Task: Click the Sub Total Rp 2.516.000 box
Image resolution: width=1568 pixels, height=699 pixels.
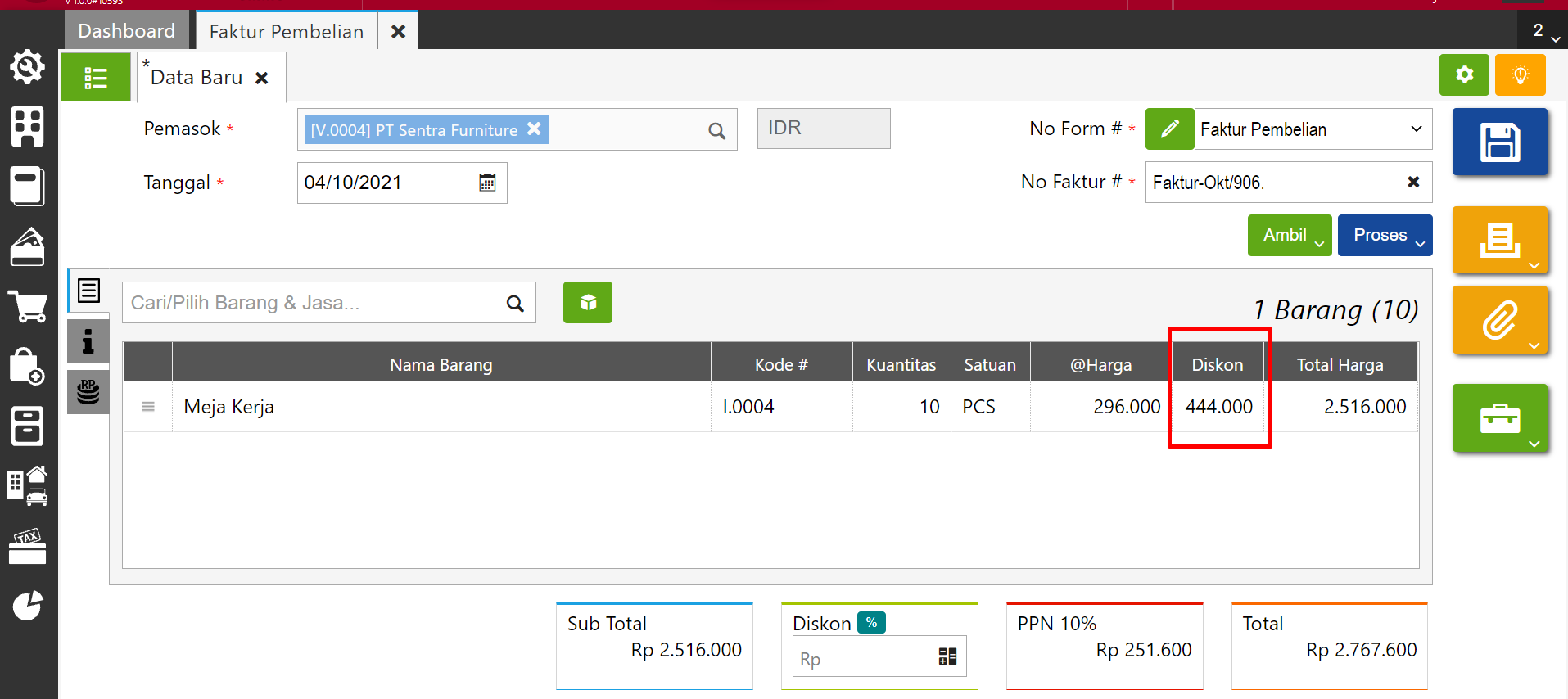Action: 654,646
